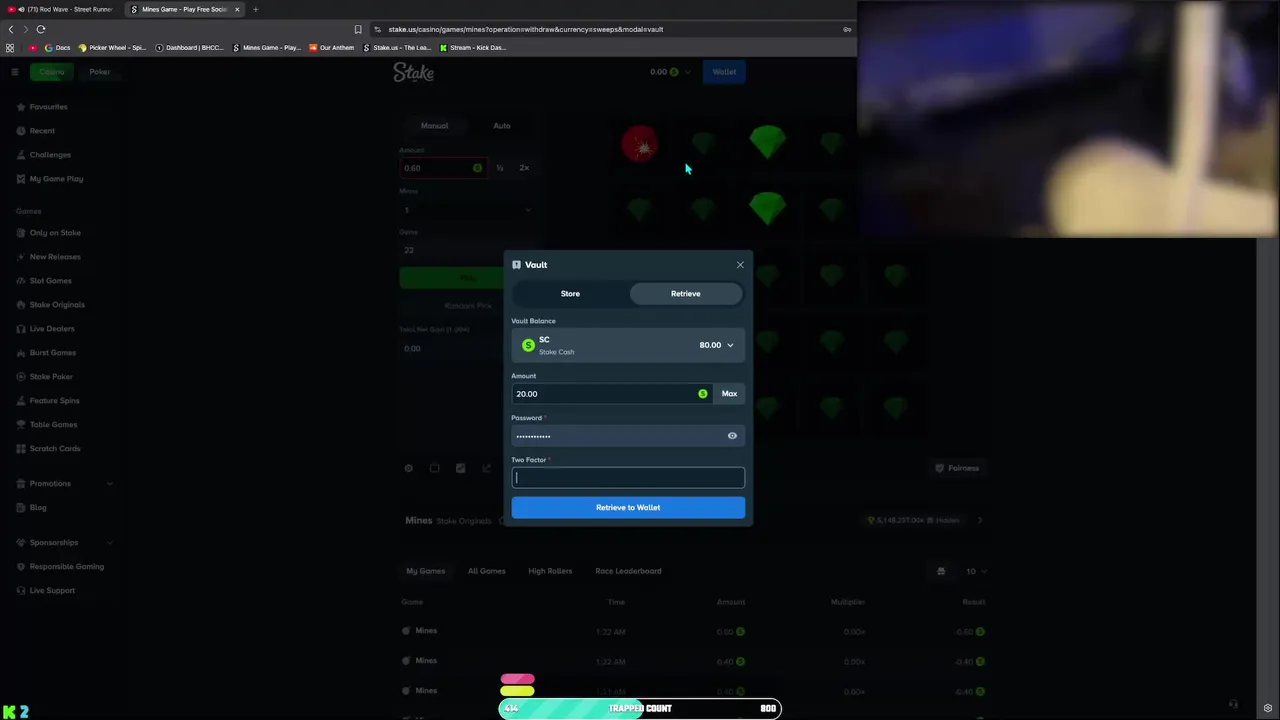Viewport: 1280px width, 720px height.
Task: Open Live Support in the sidebar
Action: [x=52, y=591]
